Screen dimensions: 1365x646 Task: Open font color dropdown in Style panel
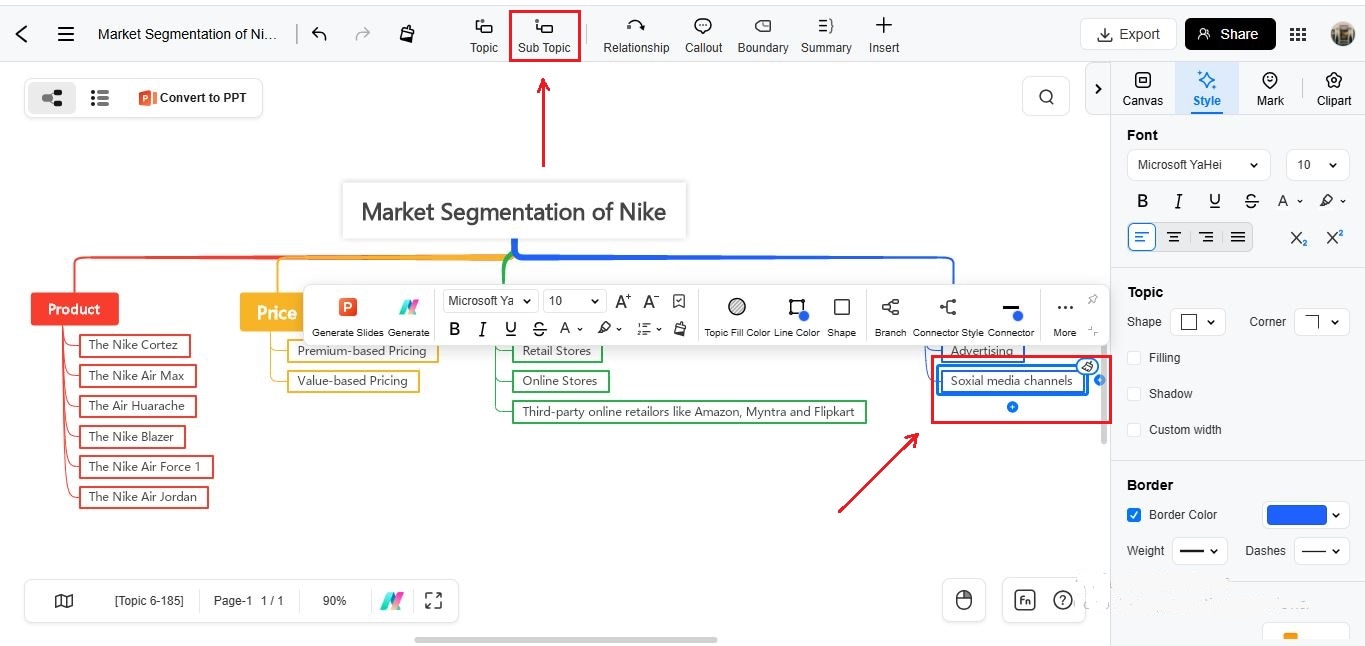pos(1290,201)
